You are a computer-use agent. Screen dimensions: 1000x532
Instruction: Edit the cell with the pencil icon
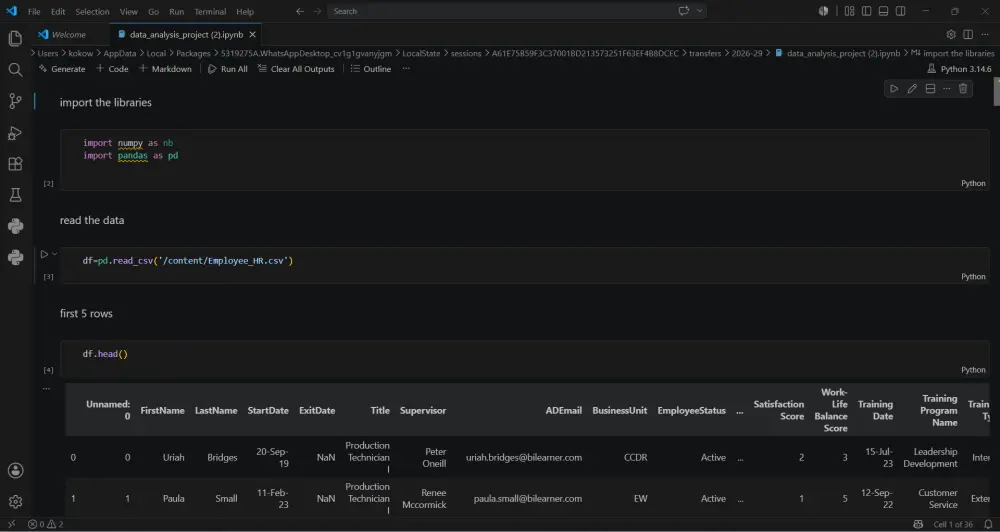[912, 89]
